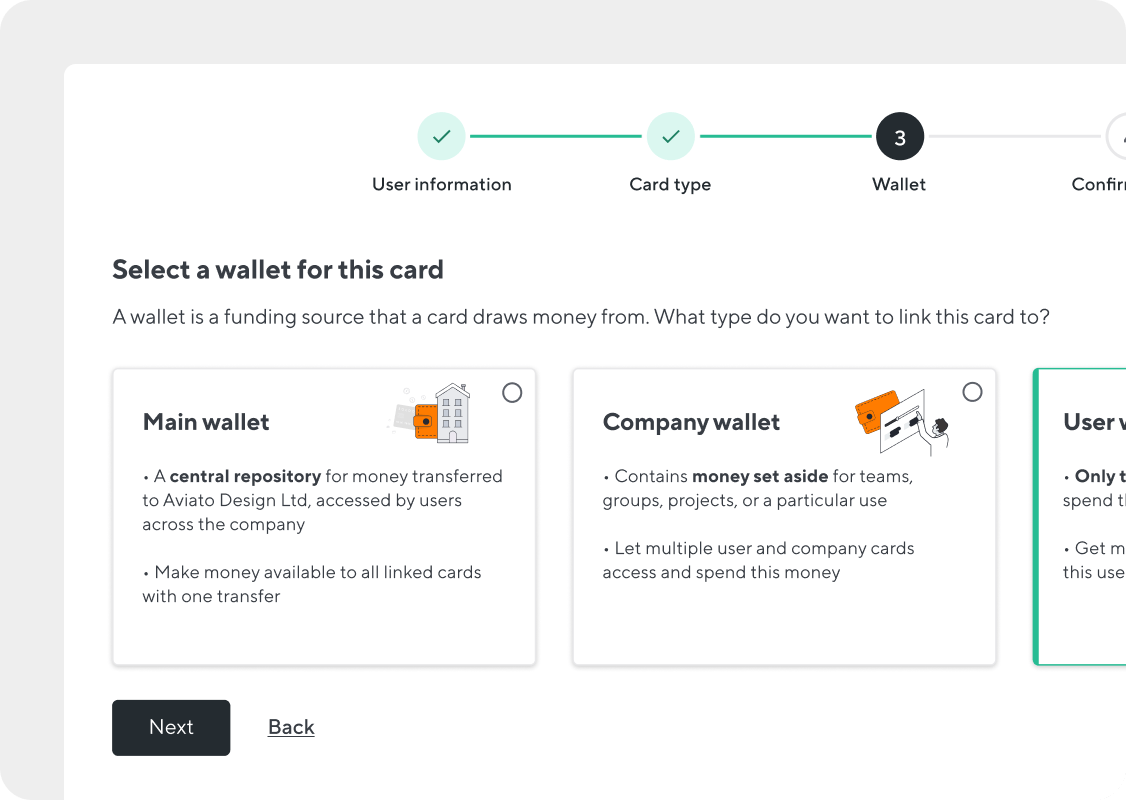Select the Company wallet radio button
1126x800 pixels.
pos(972,392)
